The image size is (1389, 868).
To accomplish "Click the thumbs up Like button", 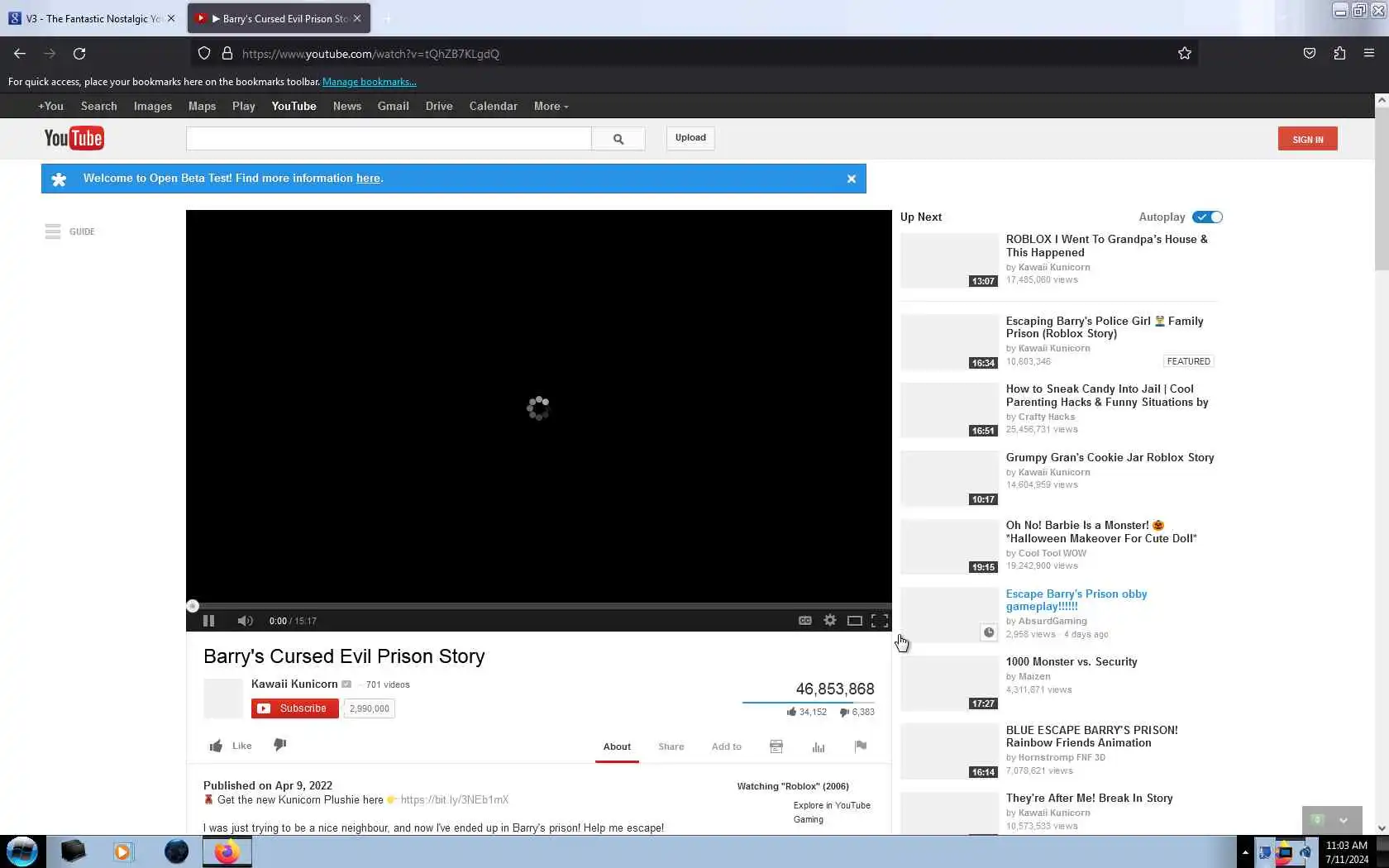I will coord(231,746).
